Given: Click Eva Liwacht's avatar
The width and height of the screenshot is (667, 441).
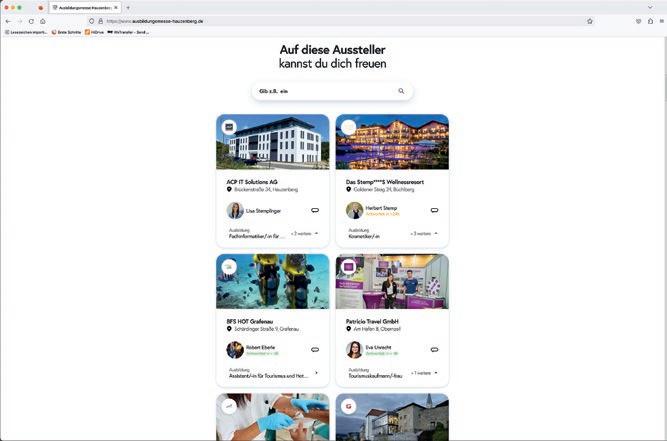Looking at the screenshot, I should [x=354, y=350].
